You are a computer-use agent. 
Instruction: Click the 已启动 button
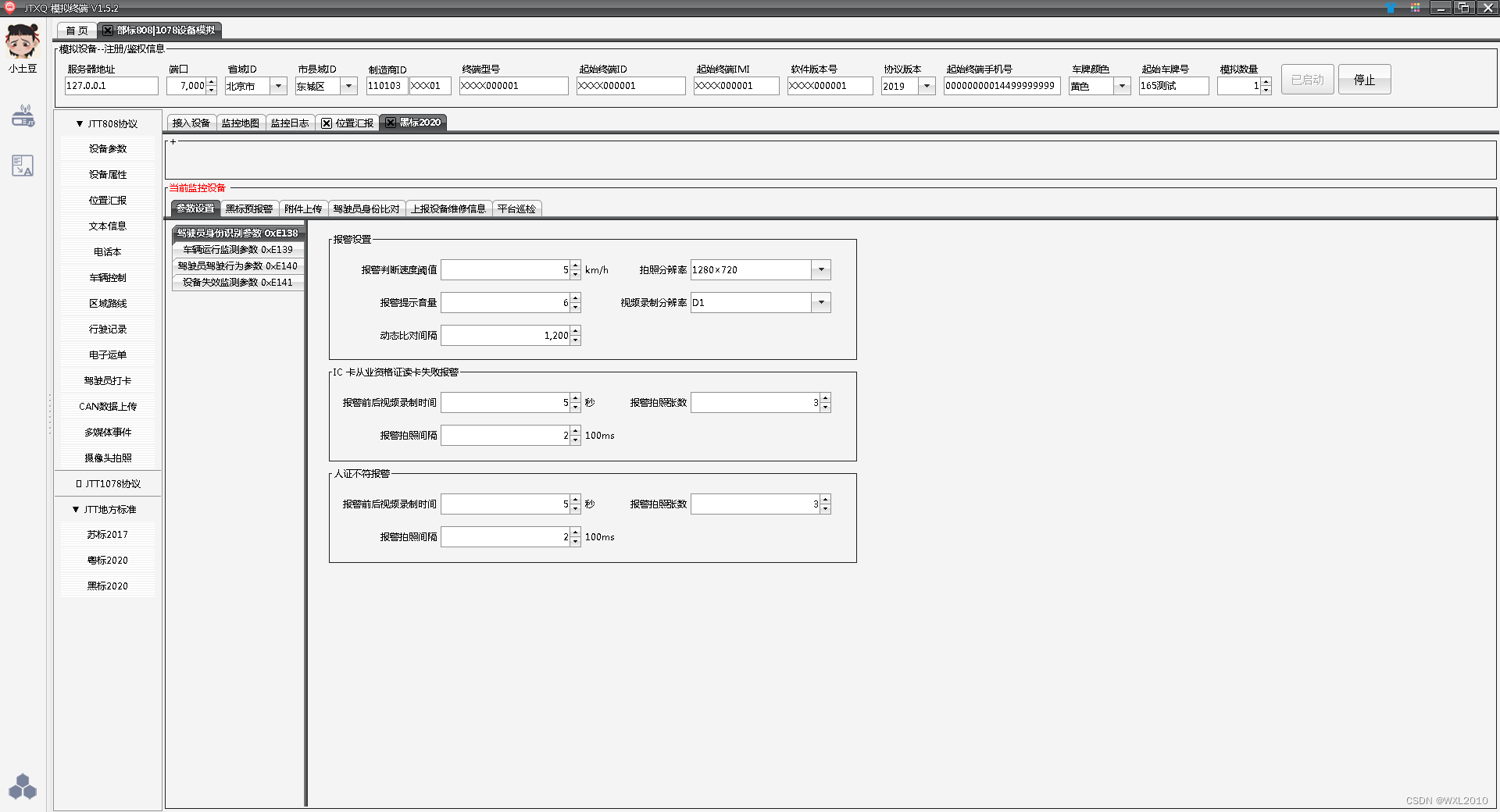(1307, 79)
